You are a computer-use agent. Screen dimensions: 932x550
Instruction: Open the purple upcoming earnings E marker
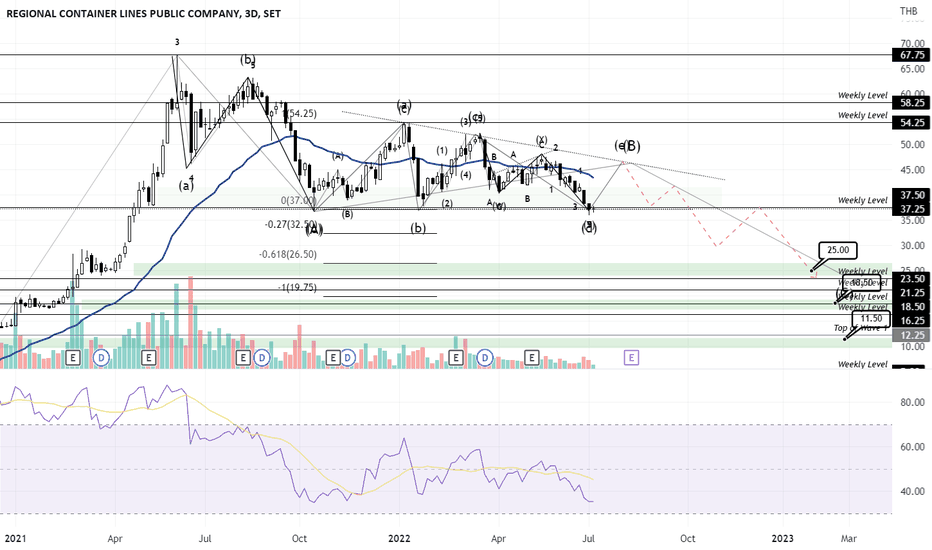click(x=631, y=357)
